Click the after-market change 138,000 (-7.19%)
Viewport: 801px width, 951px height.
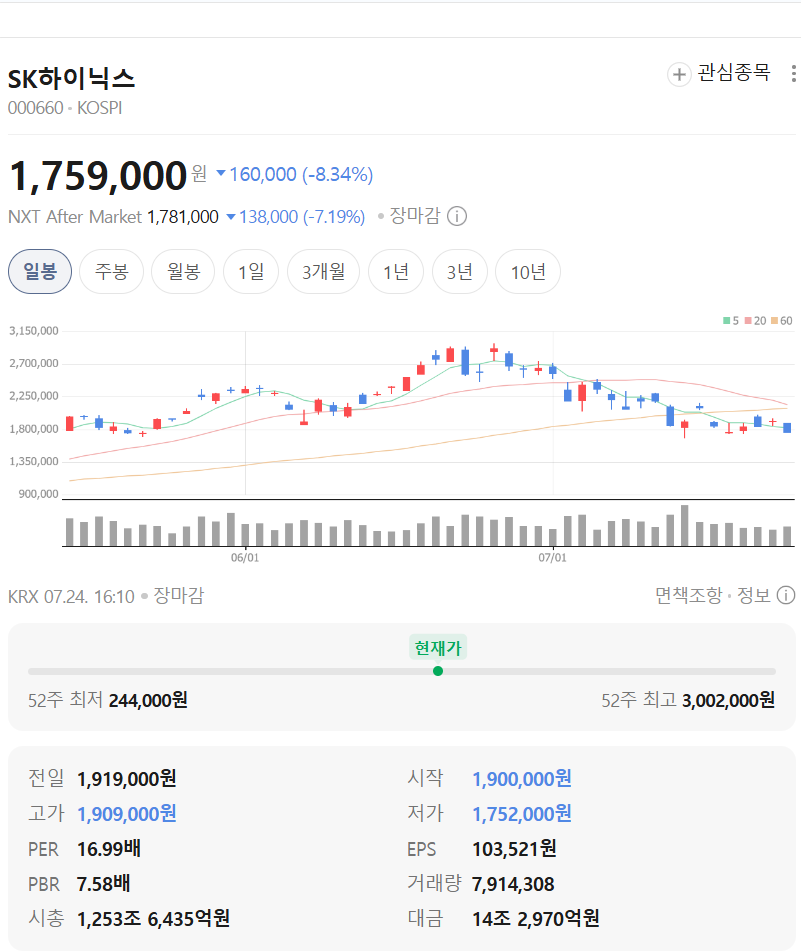[x=296, y=217]
